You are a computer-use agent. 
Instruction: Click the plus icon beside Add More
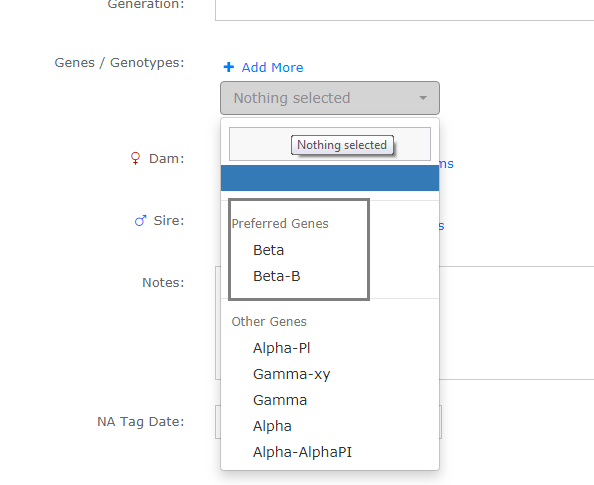(229, 67)
